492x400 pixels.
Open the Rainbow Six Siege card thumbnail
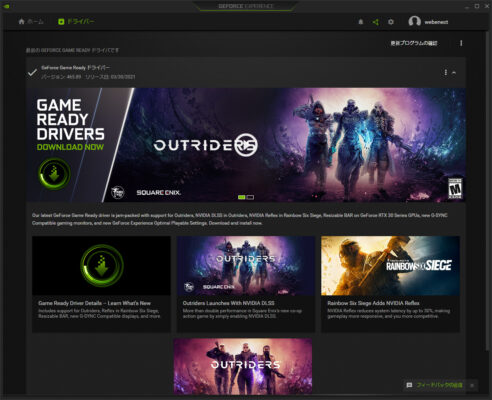pyautogui.click(x=390, y=266)
